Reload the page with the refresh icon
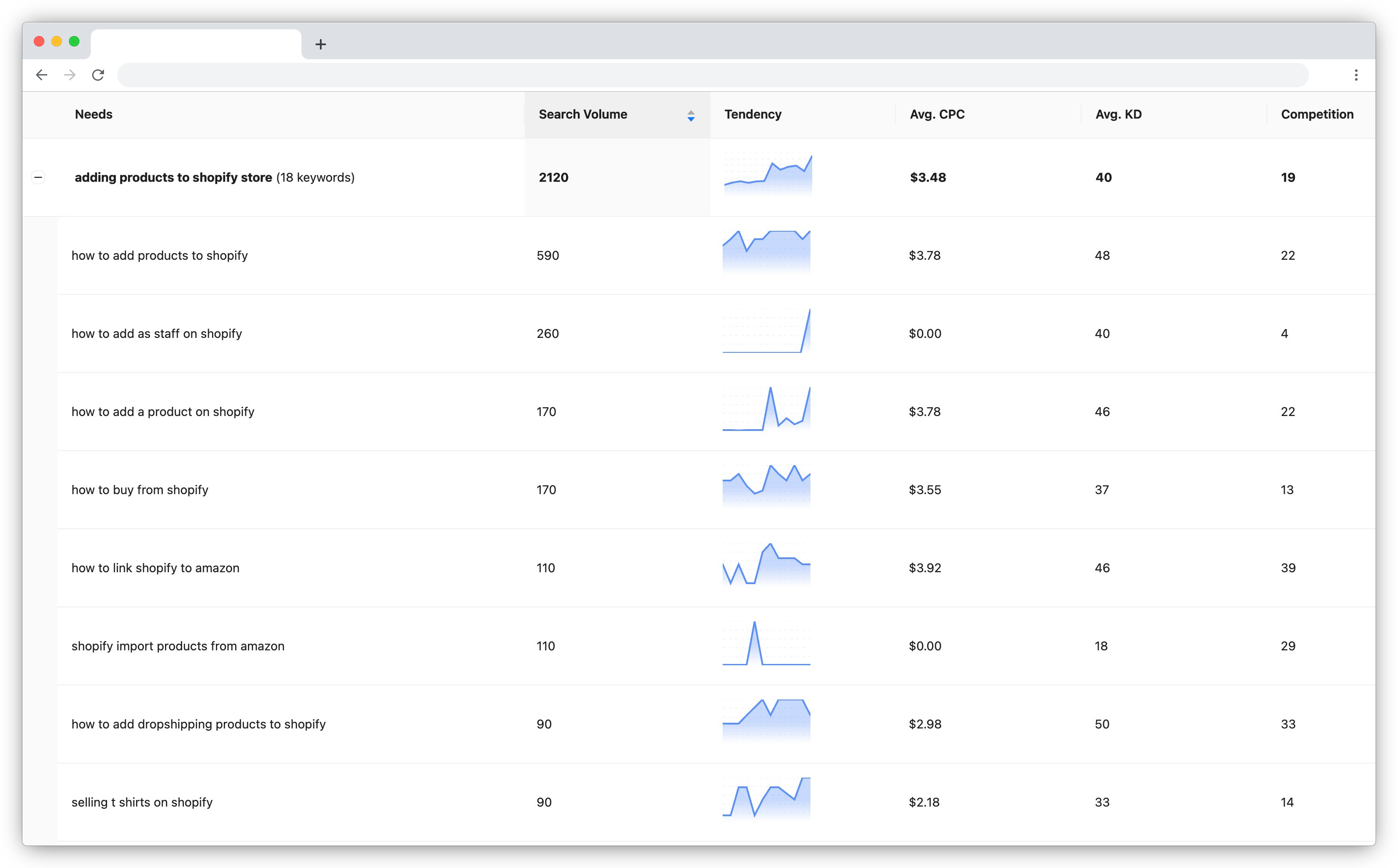 [x=98, y=75]
